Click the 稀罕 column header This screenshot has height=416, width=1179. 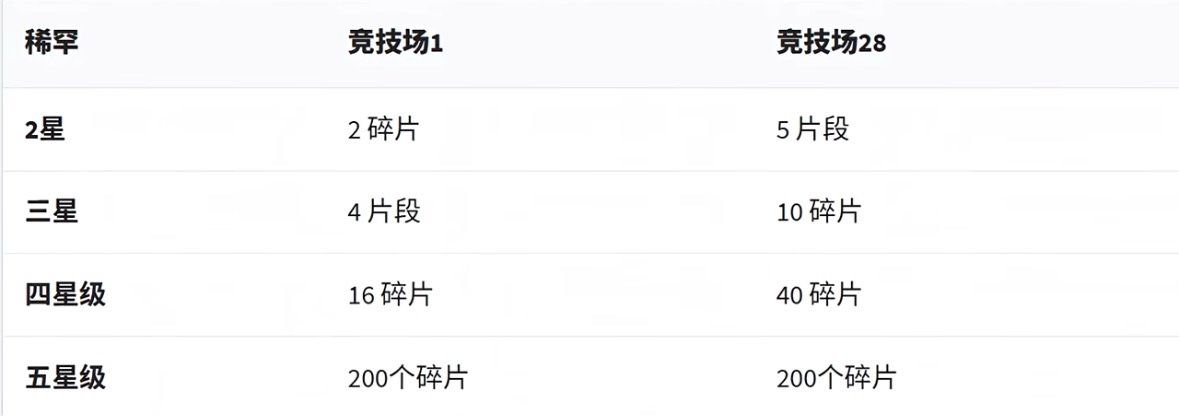[52, 44]
